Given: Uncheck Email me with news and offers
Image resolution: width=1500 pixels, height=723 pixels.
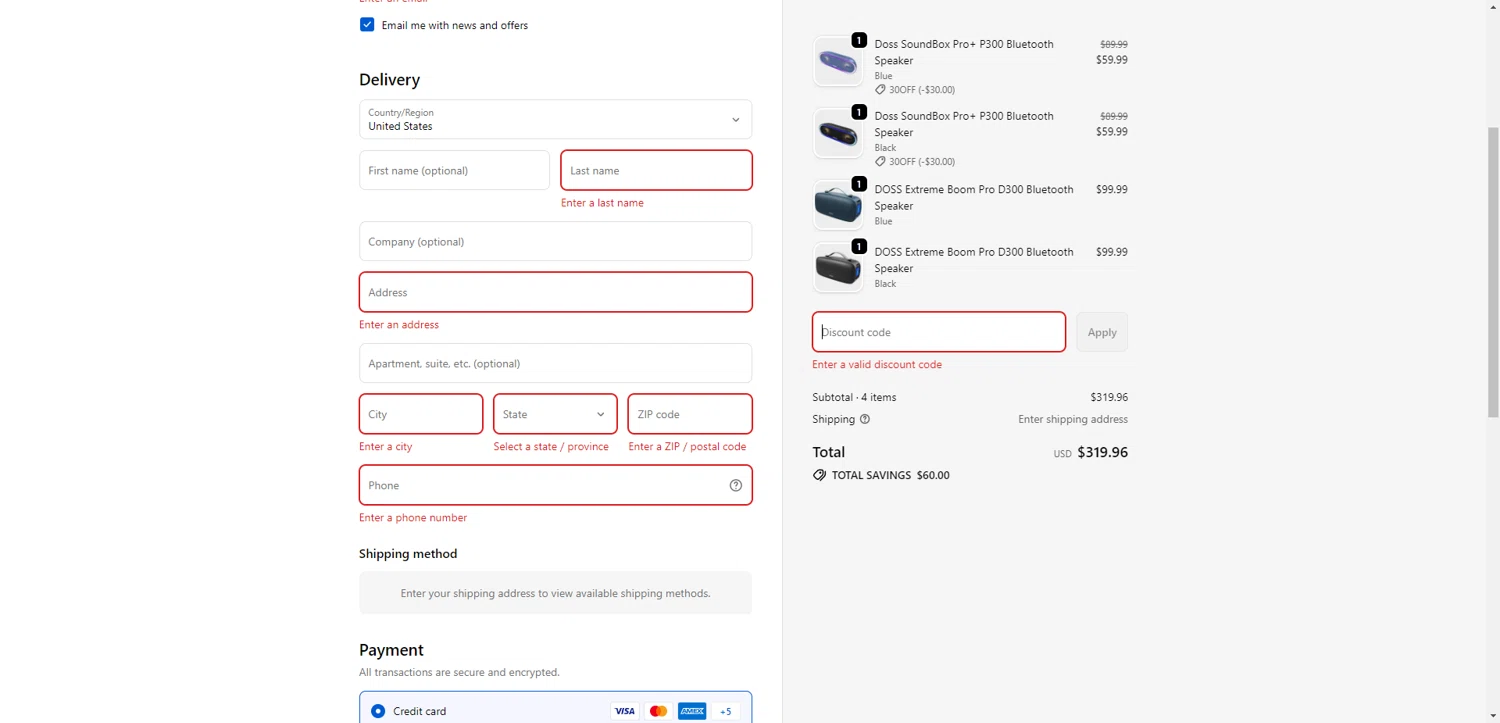Looking at the screenshot, I should pos(367,25).
